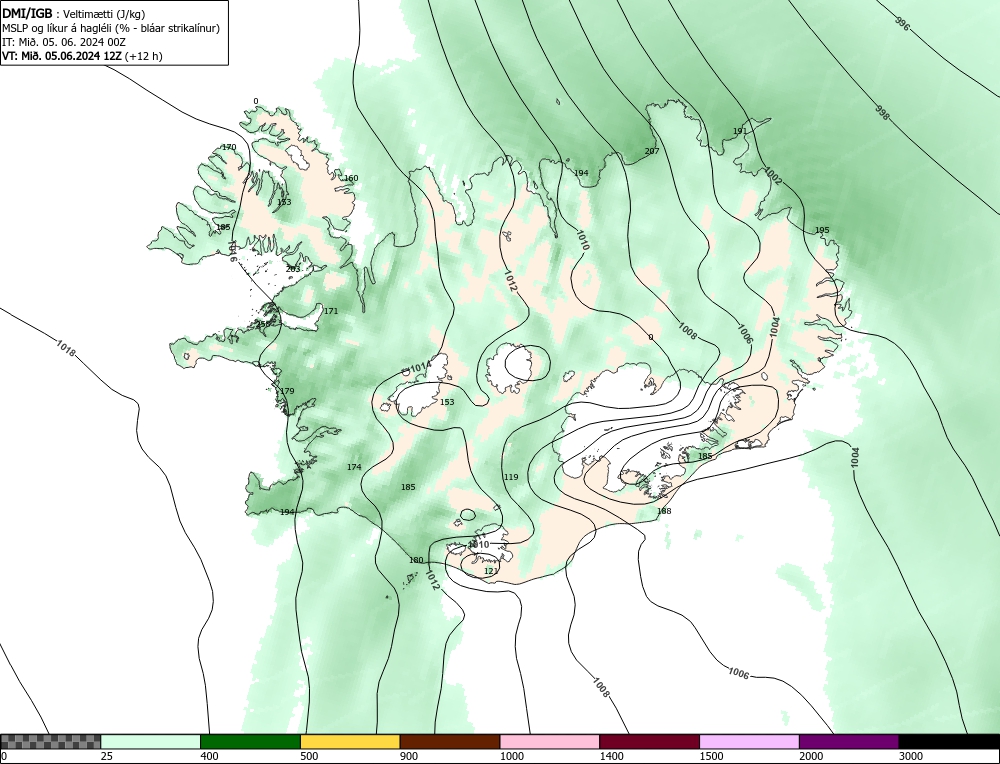Click the 'IT: Mið. 05. 06. 2024 00Z' line
The height and width of the screenshot is (764, 1000).
[64, 42]
